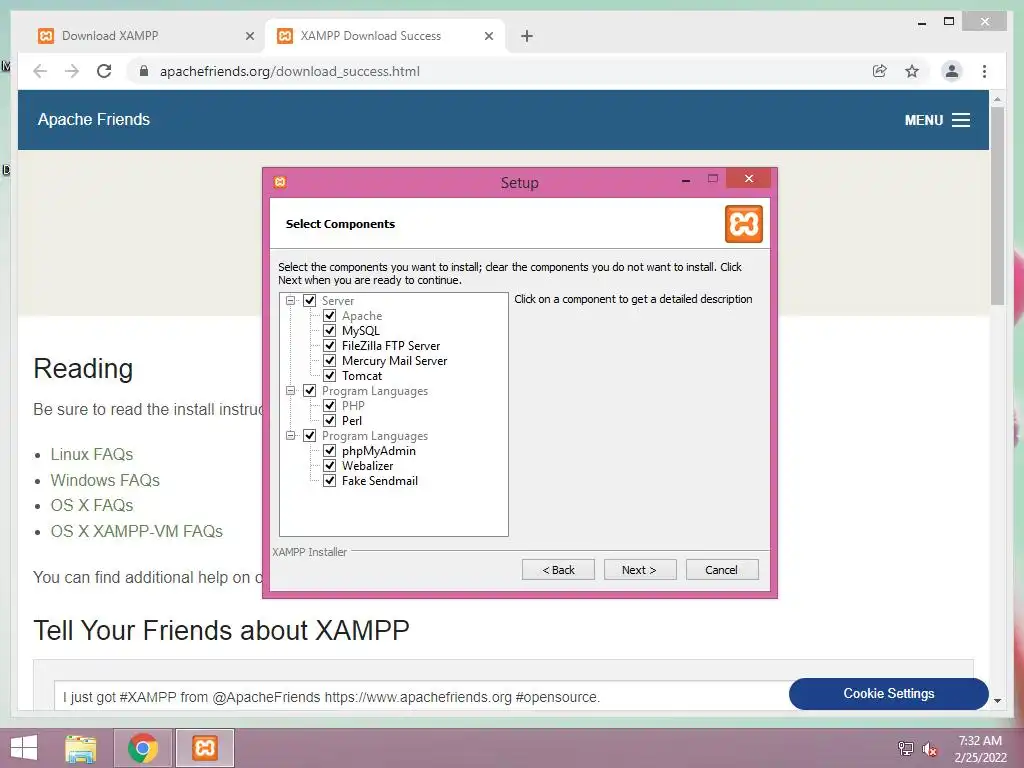The image size is (1024, 768).
Task: Uncheck the phpMyAdmin component
Action: (x=330, y=451)
